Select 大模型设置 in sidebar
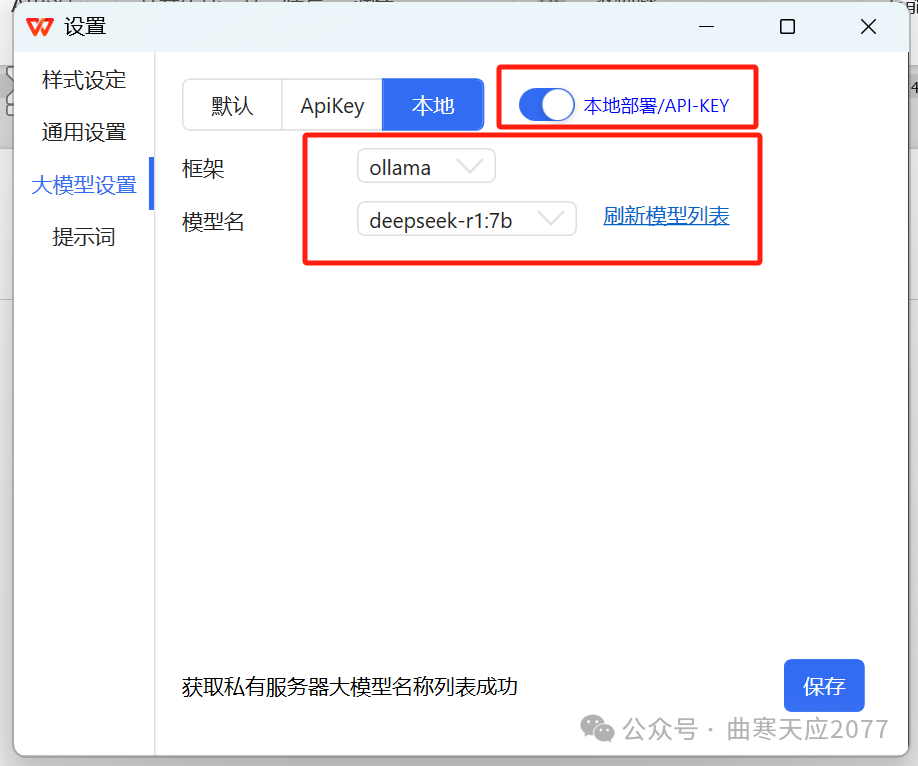918x766 pixels. pyautogui.click(x=84, y=185)
